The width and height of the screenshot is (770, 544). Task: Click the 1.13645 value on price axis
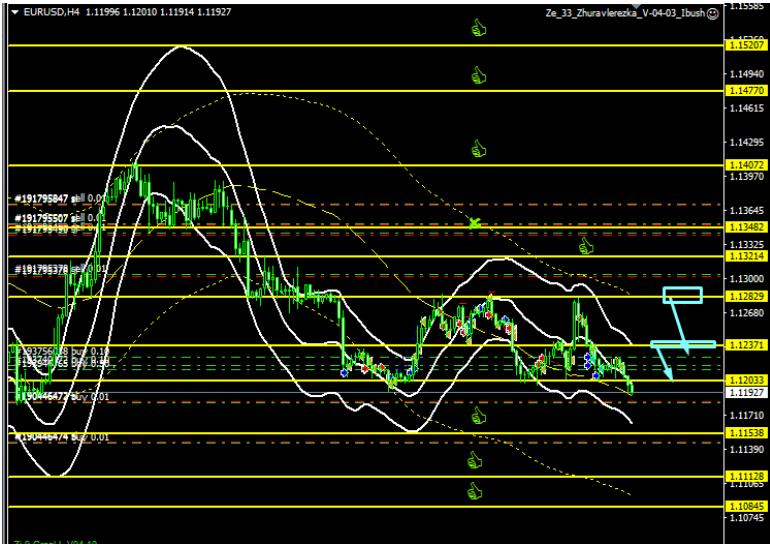click(747, 211)
